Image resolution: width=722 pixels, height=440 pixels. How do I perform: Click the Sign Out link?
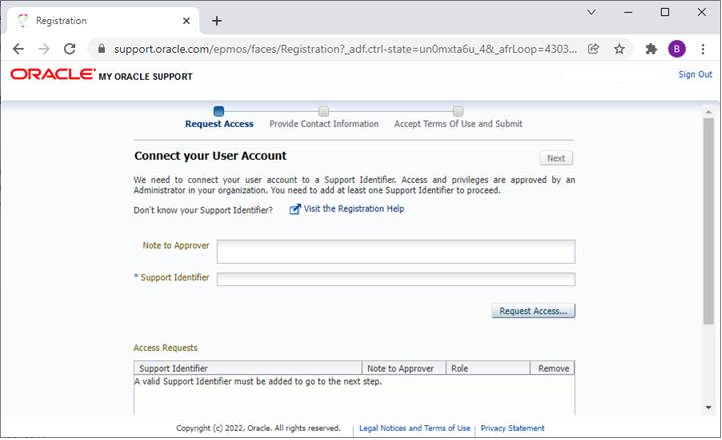(695, 74)
